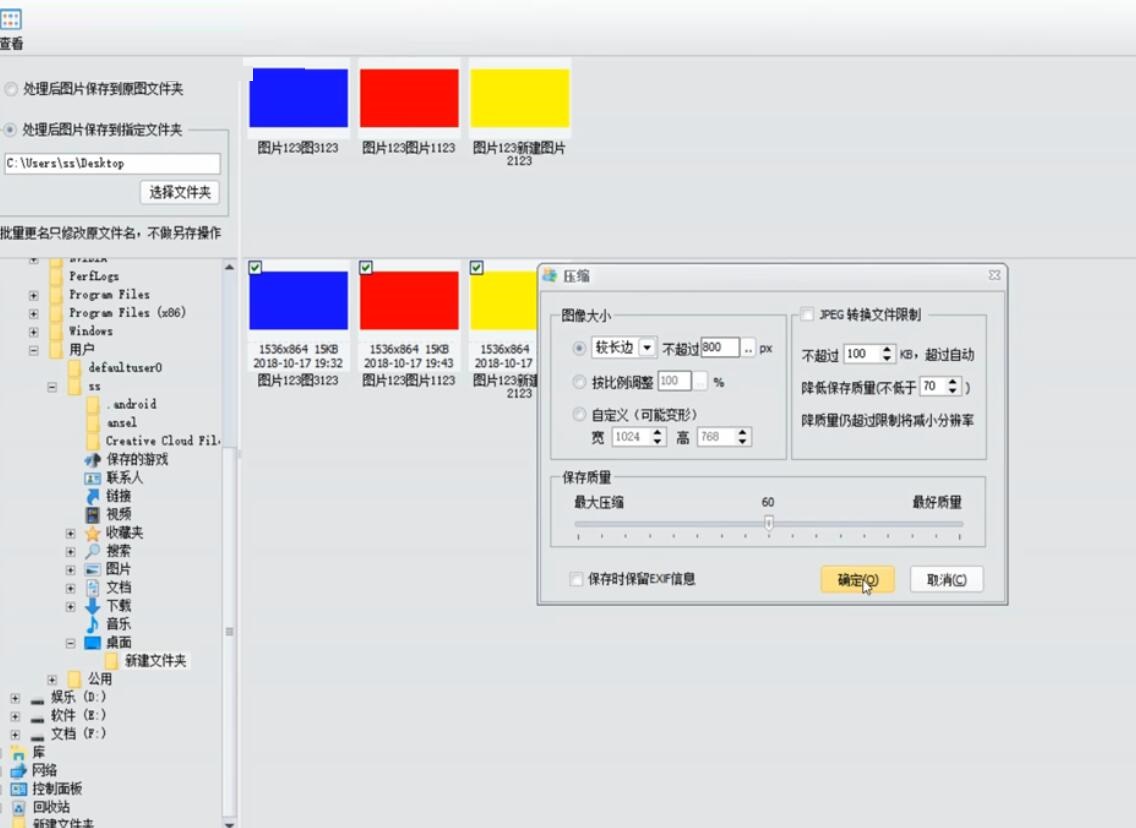Cancel the dialog with 取消(C)
Screen dimensions: 1136x828
pyautogui.click(x=947, y=580)
